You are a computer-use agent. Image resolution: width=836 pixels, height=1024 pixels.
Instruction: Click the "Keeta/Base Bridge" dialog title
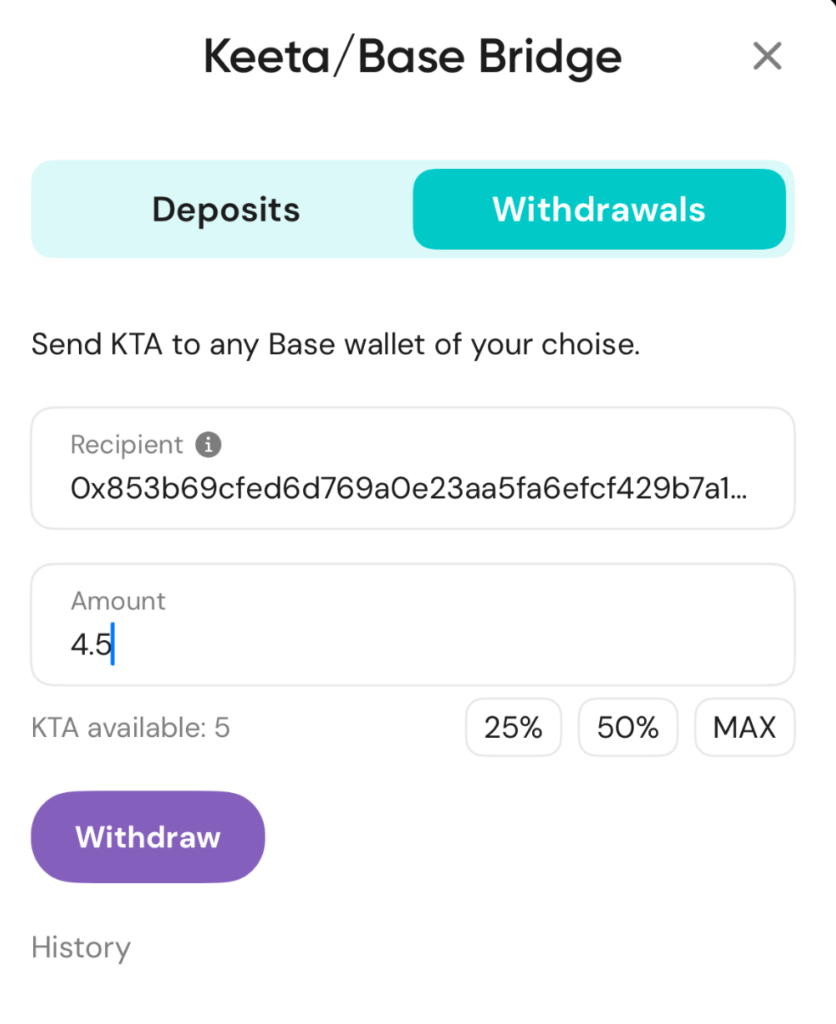412,57
